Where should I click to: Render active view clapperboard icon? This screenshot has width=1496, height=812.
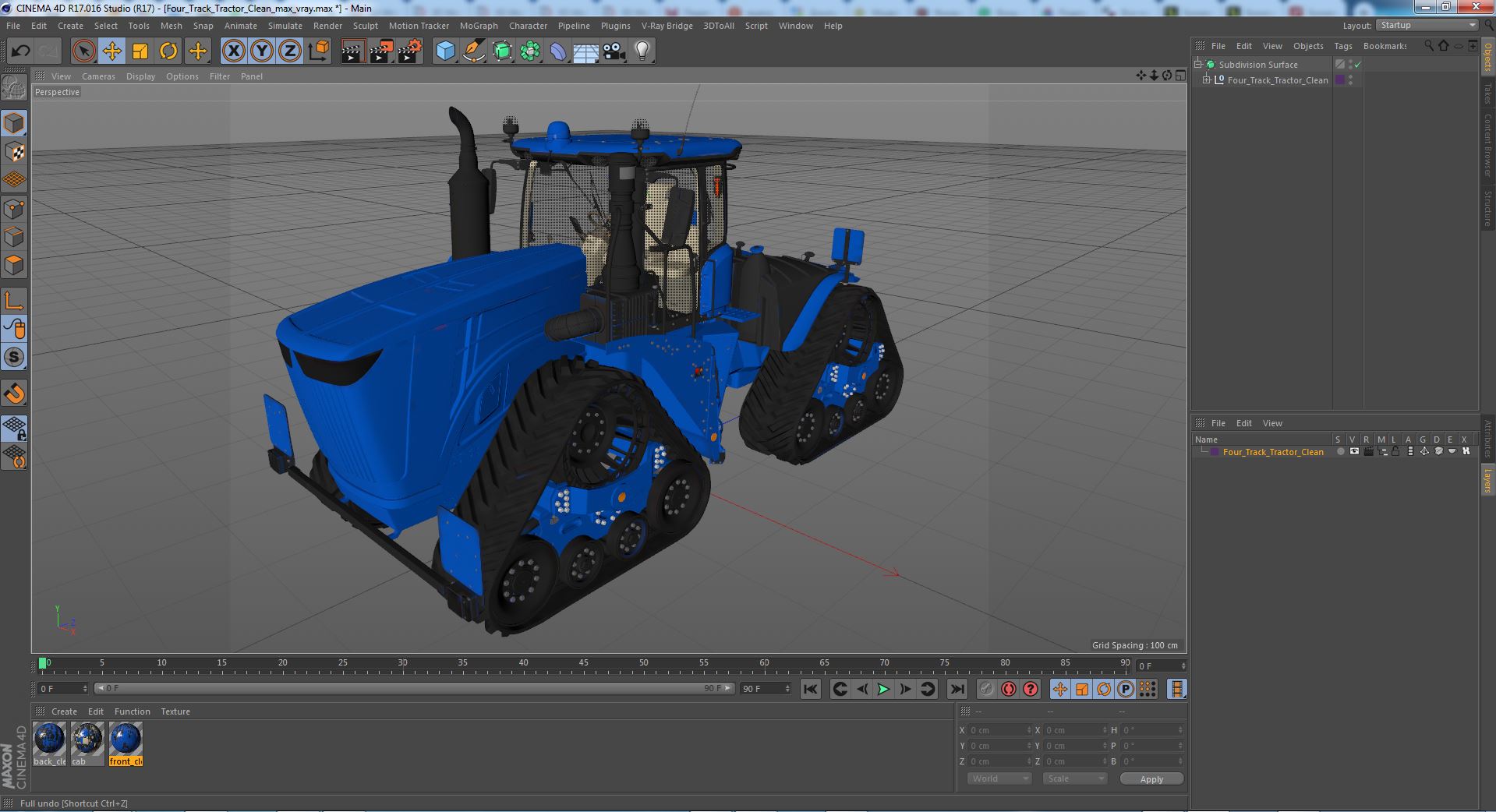[352, 51]
